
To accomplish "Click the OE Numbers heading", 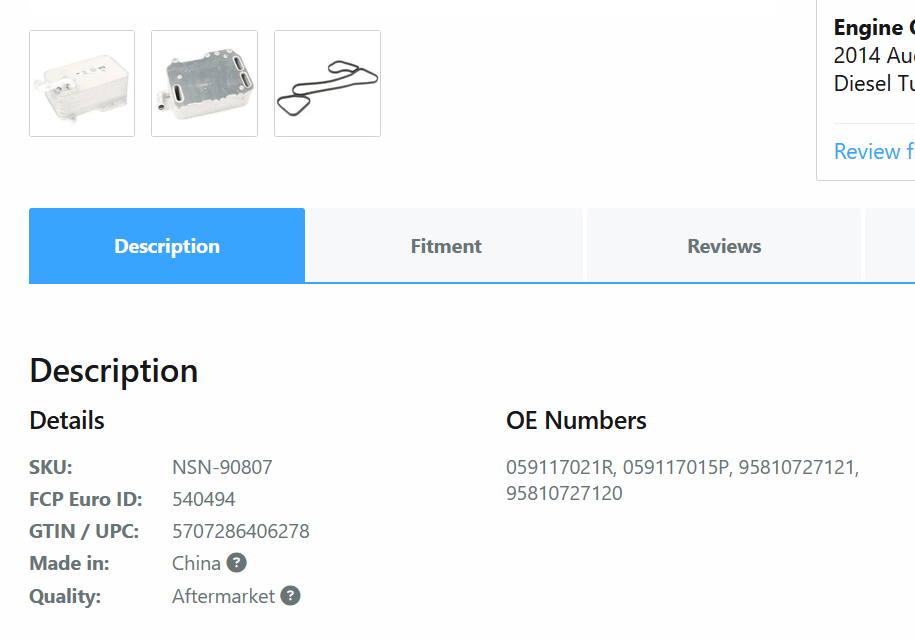I will pyautogui.click(x=576, y=421).
